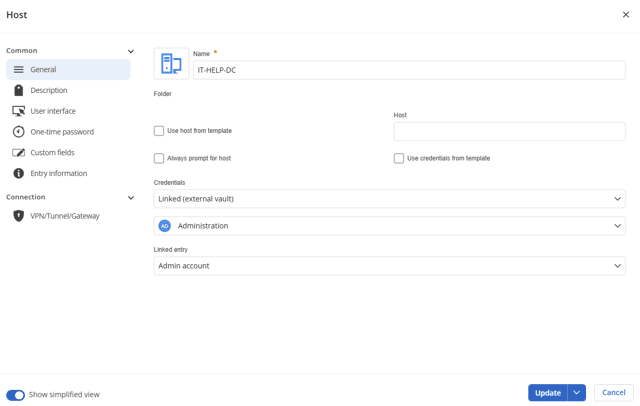Click the One-time password clock icon
Viewport: 640px width, 406px height.
[18, 132]
